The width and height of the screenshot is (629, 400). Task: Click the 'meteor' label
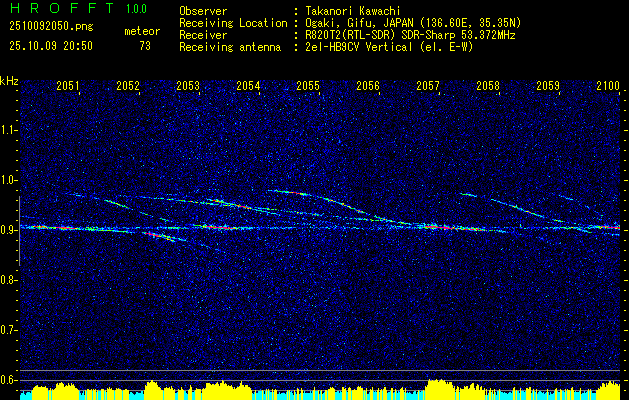[x=142, y=31]
